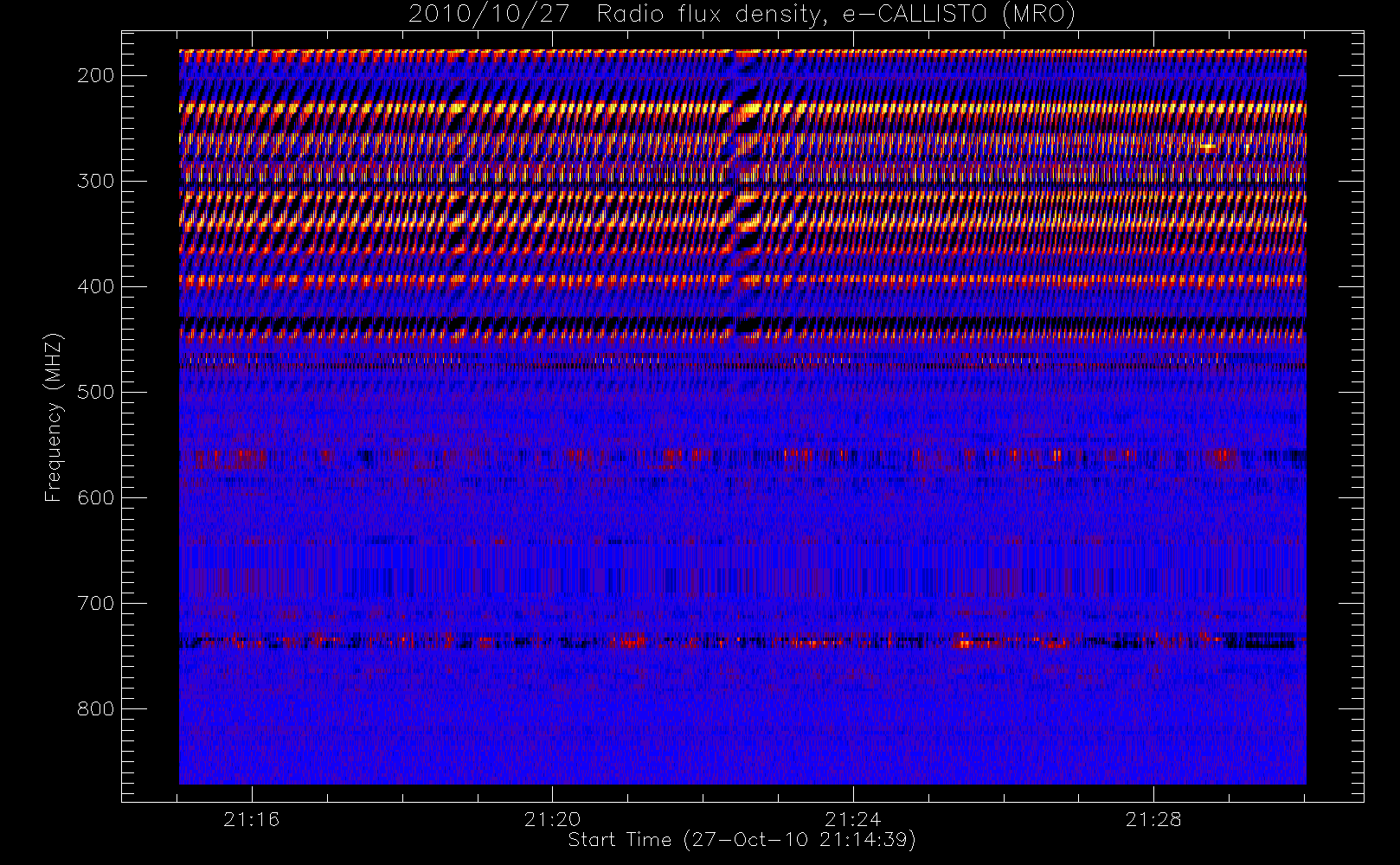Click the 500 frequency tick label
Screen dimensions: 1400x865
tap(96, 393)
